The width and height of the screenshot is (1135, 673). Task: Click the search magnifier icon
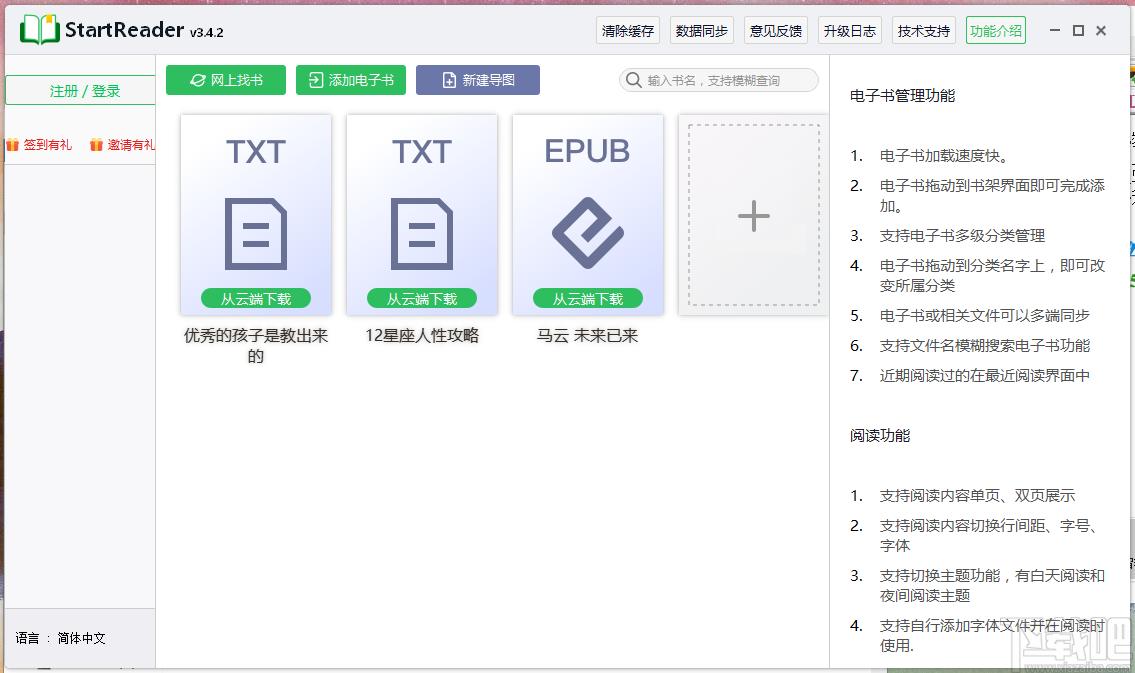[634, 80]
